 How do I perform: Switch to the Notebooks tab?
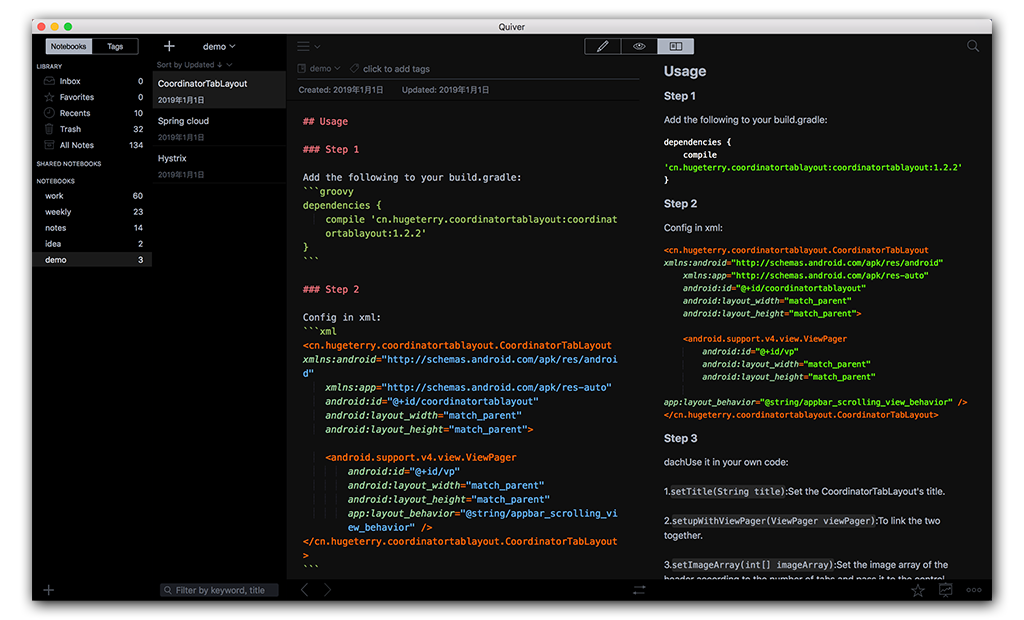[69, 46]
